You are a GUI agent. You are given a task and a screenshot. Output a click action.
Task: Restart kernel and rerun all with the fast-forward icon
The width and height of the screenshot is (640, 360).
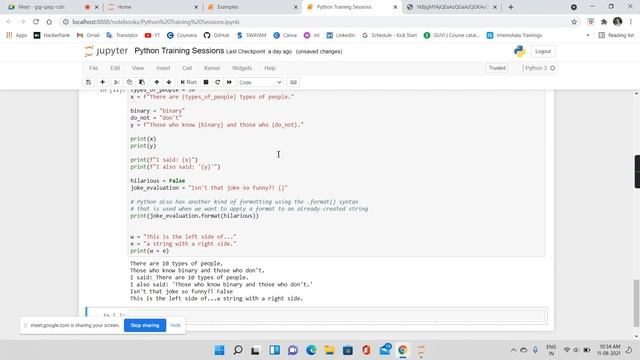[x=229, y=82]
